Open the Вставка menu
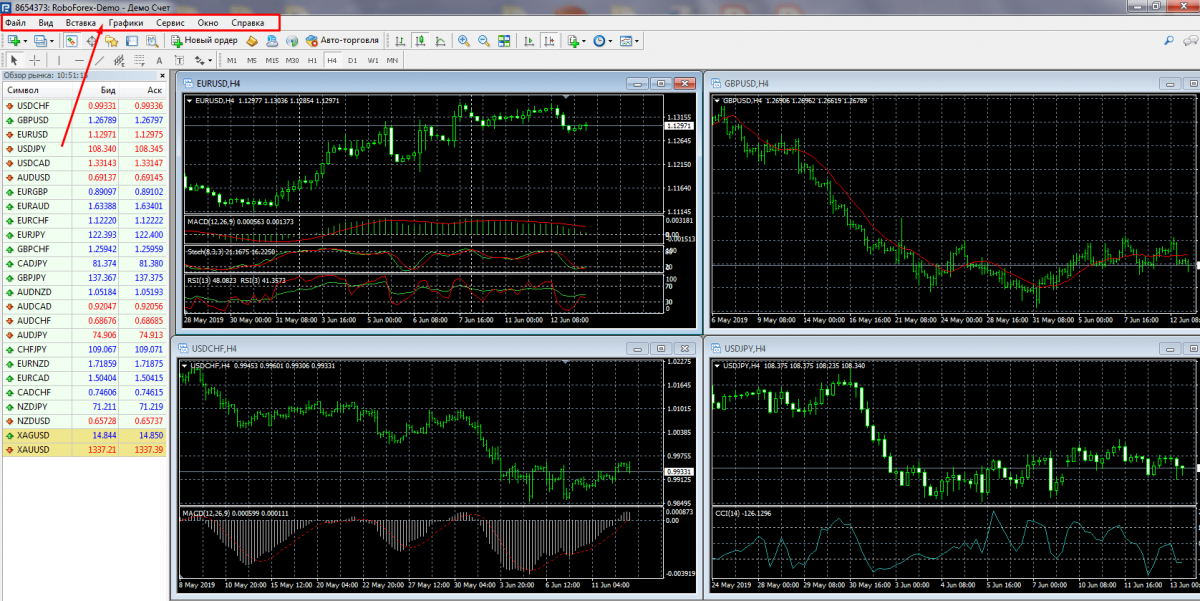Screen dimensions: 1200x601 coord(80,22)
